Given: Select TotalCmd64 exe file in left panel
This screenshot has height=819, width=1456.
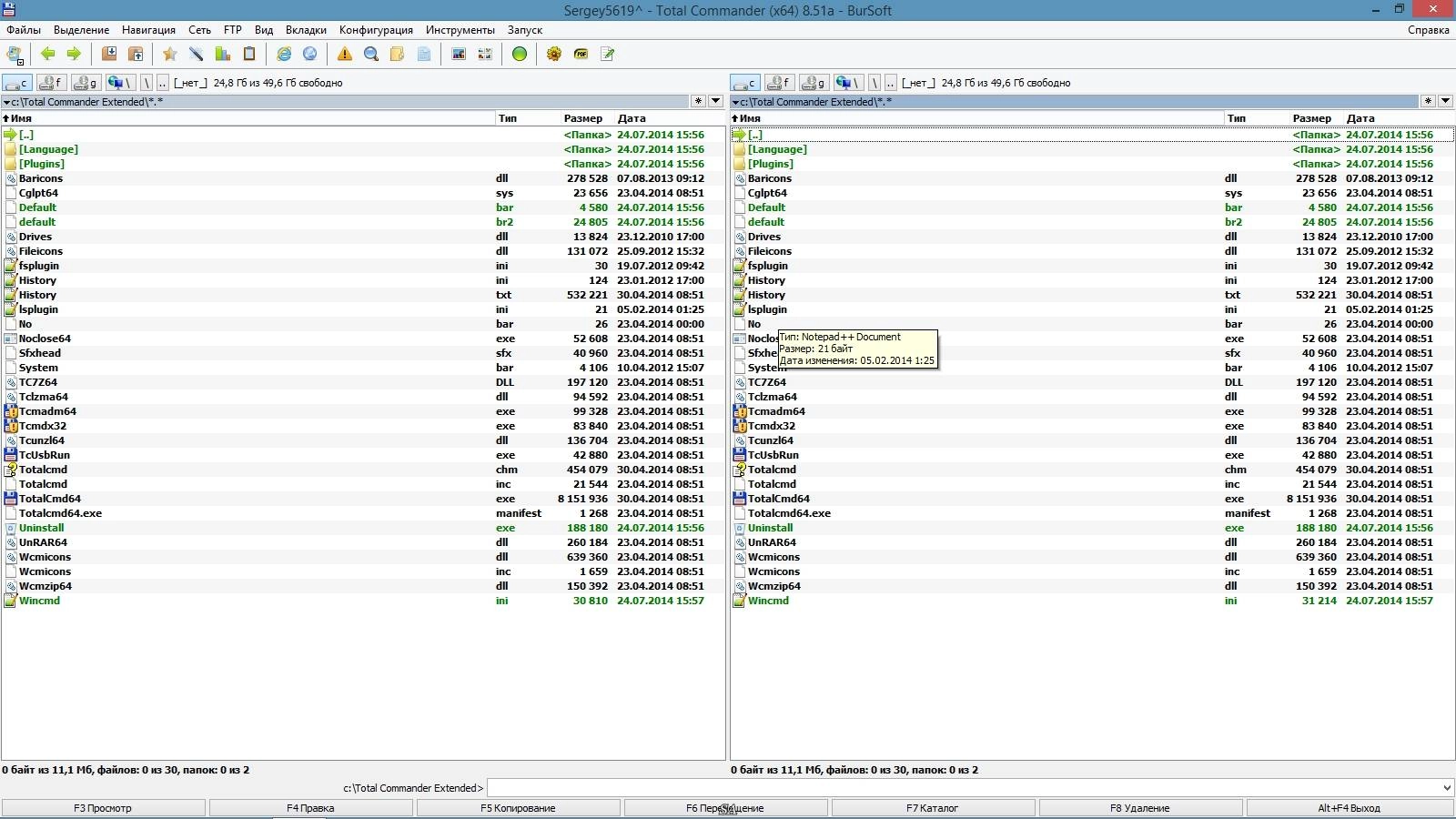Looking at the screenshot, I should click(364, 499).
